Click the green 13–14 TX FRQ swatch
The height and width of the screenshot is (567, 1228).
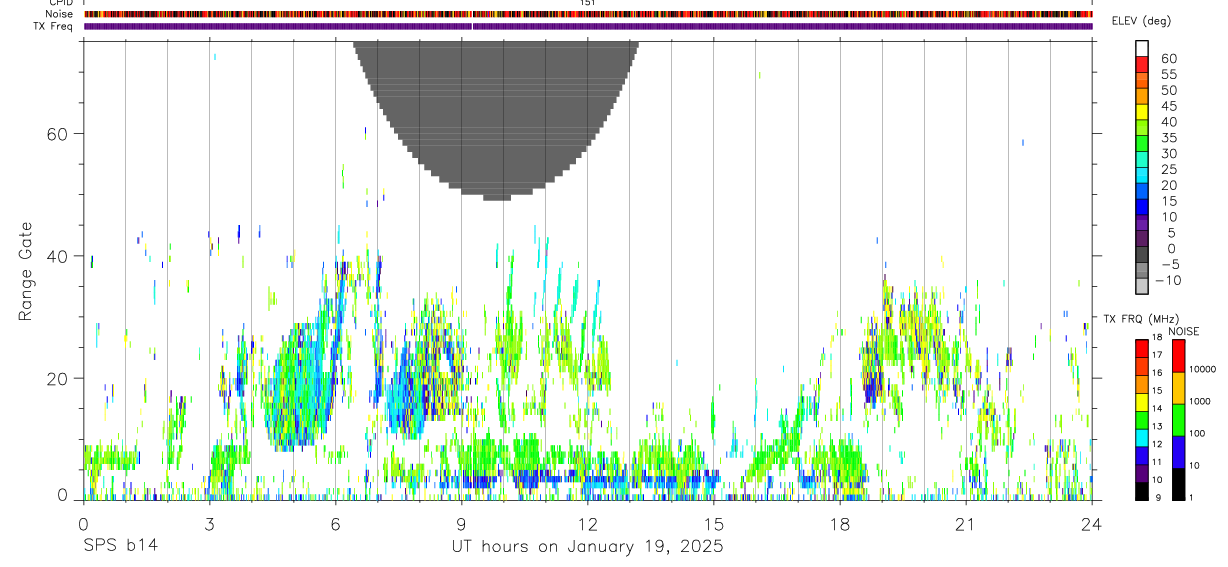(1142, 420)
